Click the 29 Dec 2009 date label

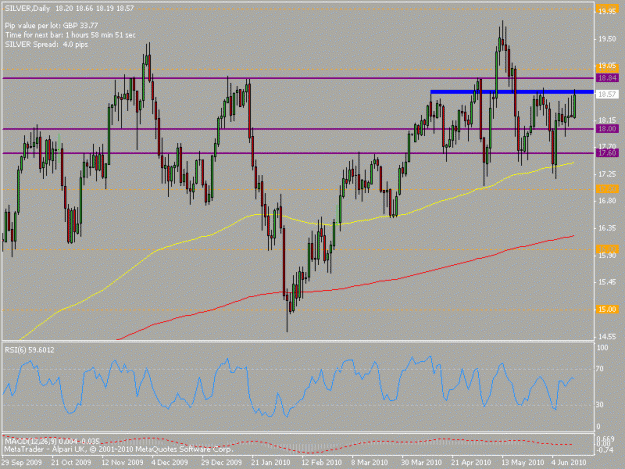221,462
